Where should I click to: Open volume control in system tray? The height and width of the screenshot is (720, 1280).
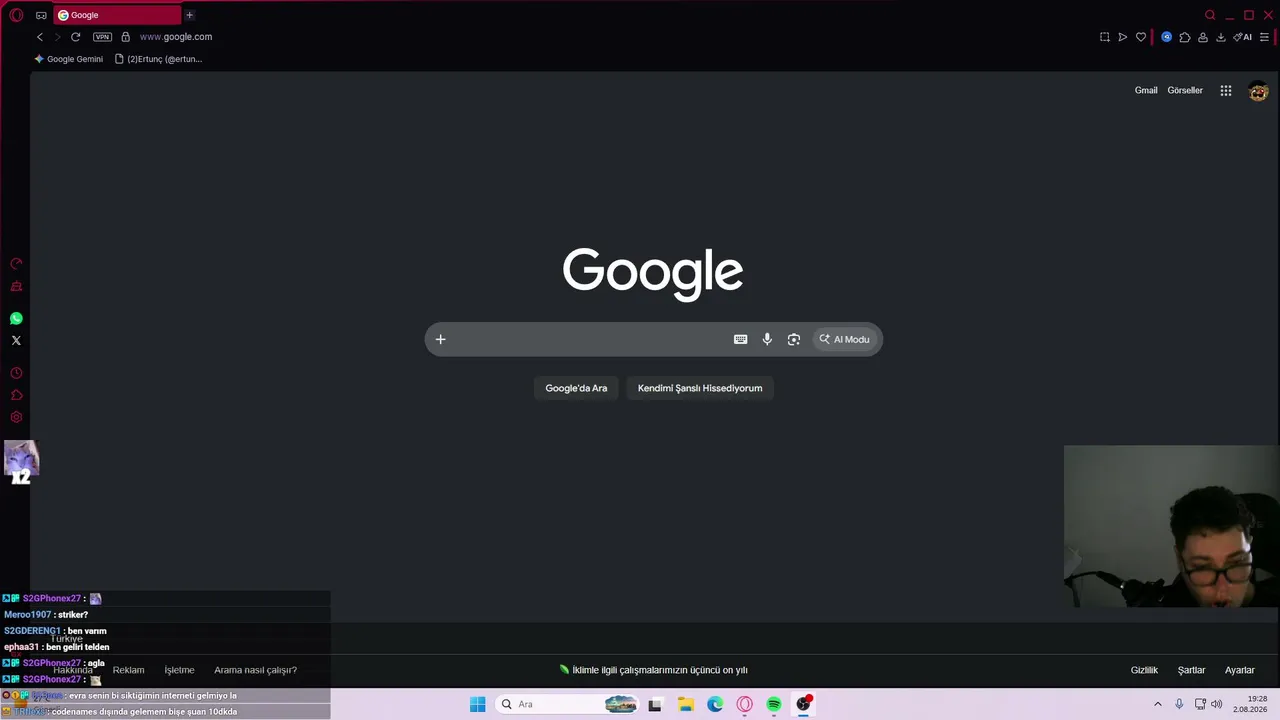coord(1217,704)
